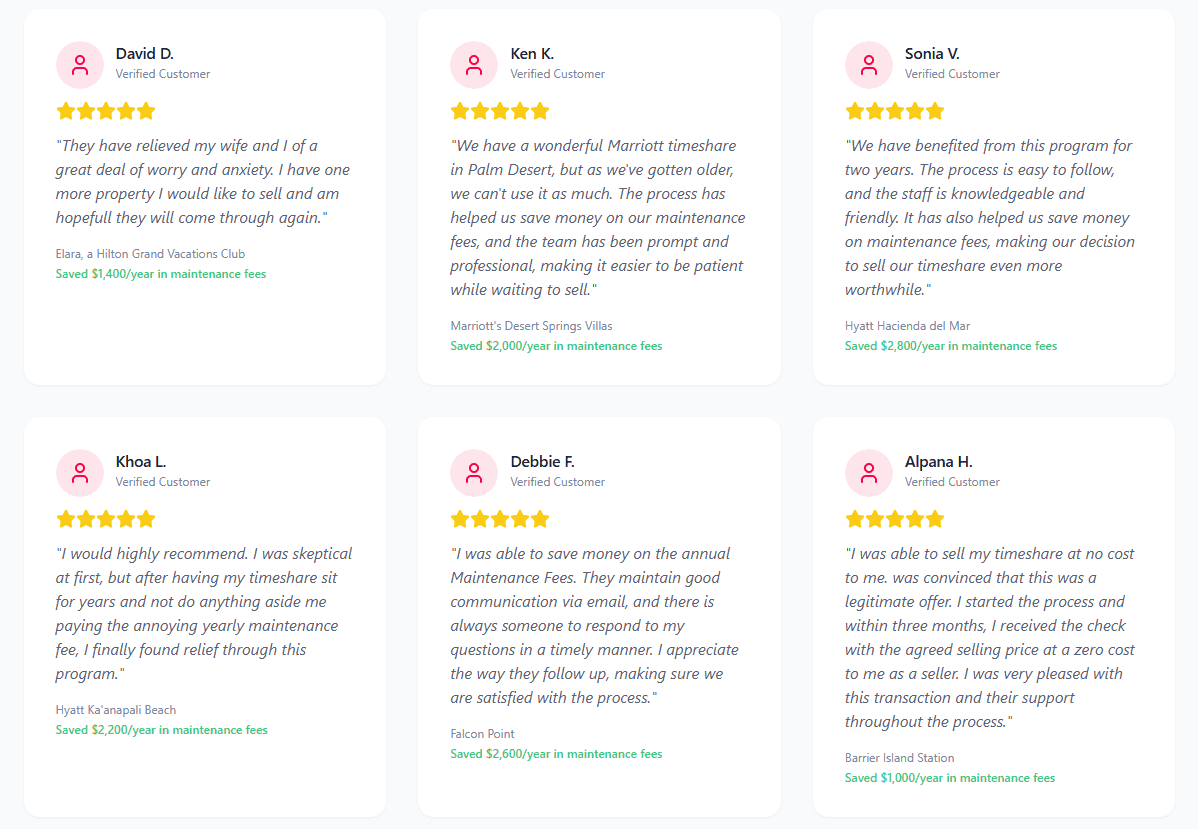This screenshot has height=829, width=1198.
Task: Click David D.'s avatar icon
Action: pyautogui.click(x=80, y=65)
